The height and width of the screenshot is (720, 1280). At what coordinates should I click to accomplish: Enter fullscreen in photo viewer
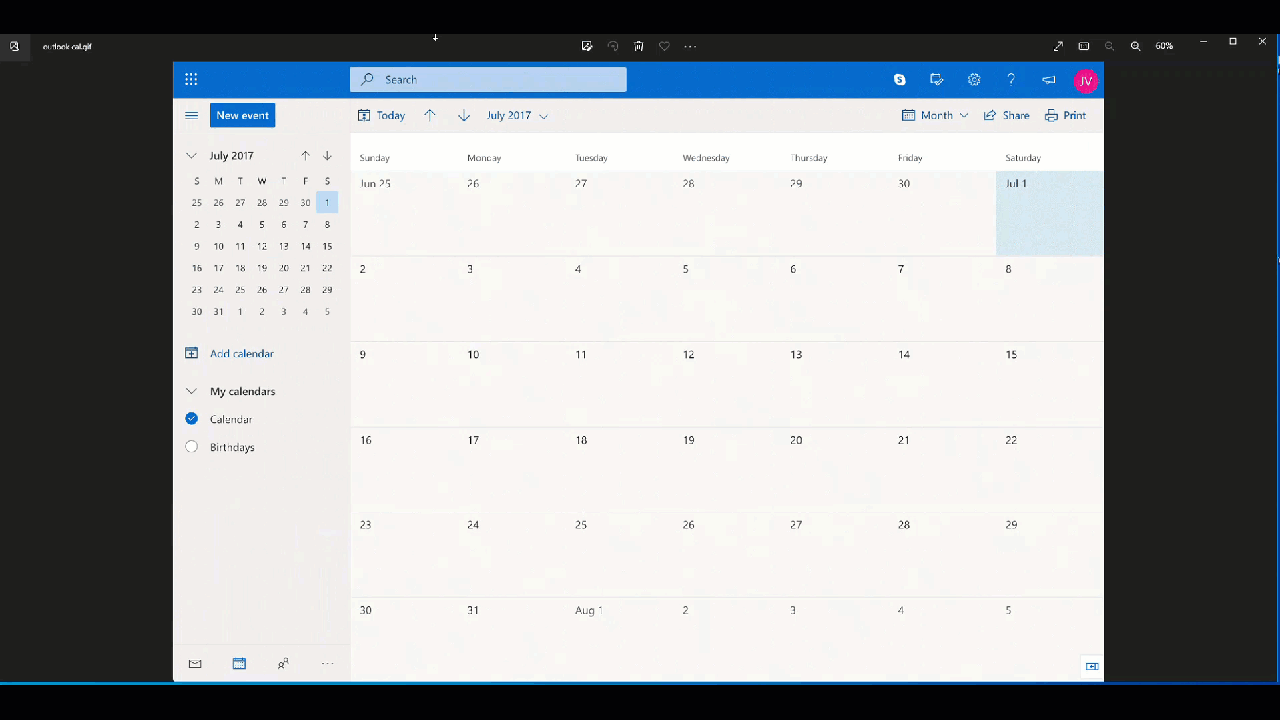(1058, 46)
